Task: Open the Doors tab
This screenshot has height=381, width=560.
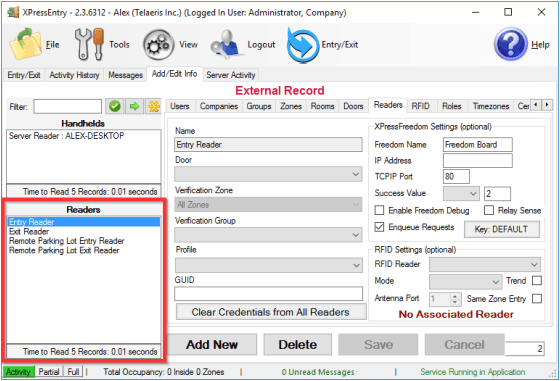Action: (x=353, y=106)
